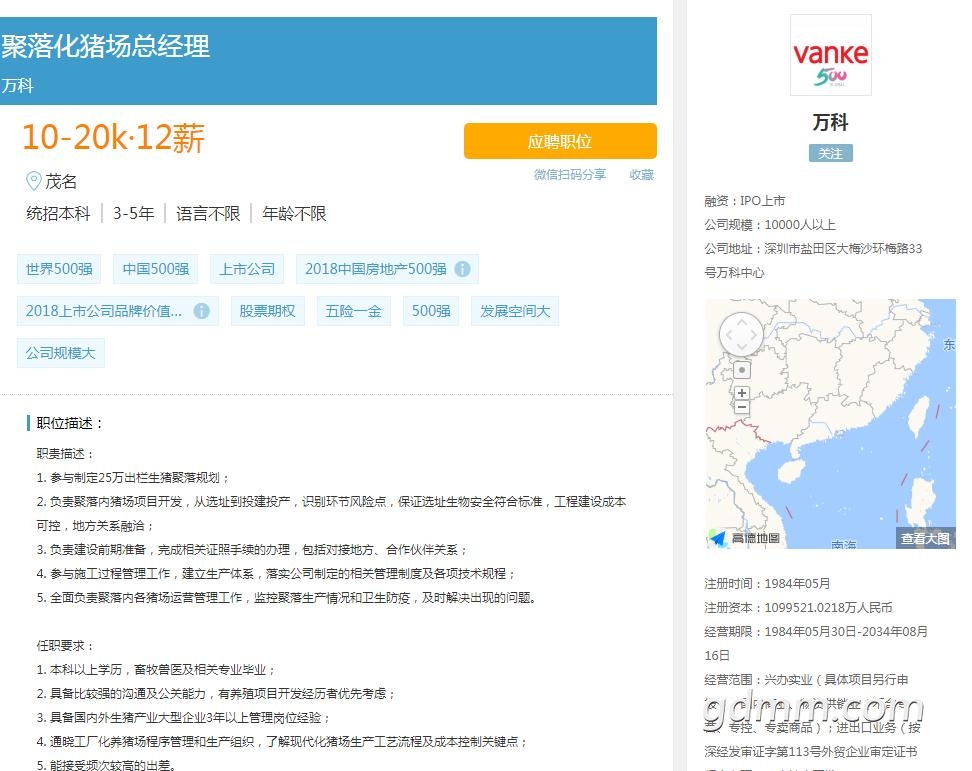This screenshot has width=972, height=771.
Task: Select the 2018中国房地产500强 tag
Action: tap(387, 269)
